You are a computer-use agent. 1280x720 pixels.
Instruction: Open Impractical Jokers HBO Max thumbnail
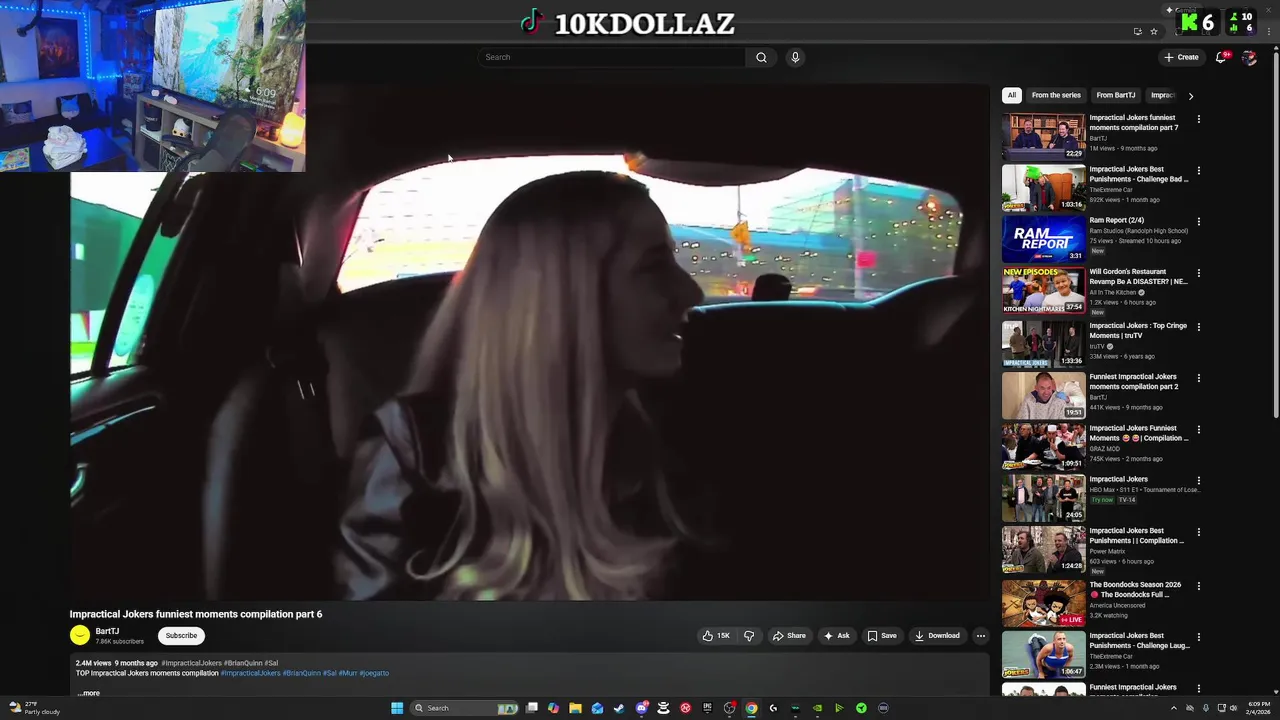point(1043,498)
